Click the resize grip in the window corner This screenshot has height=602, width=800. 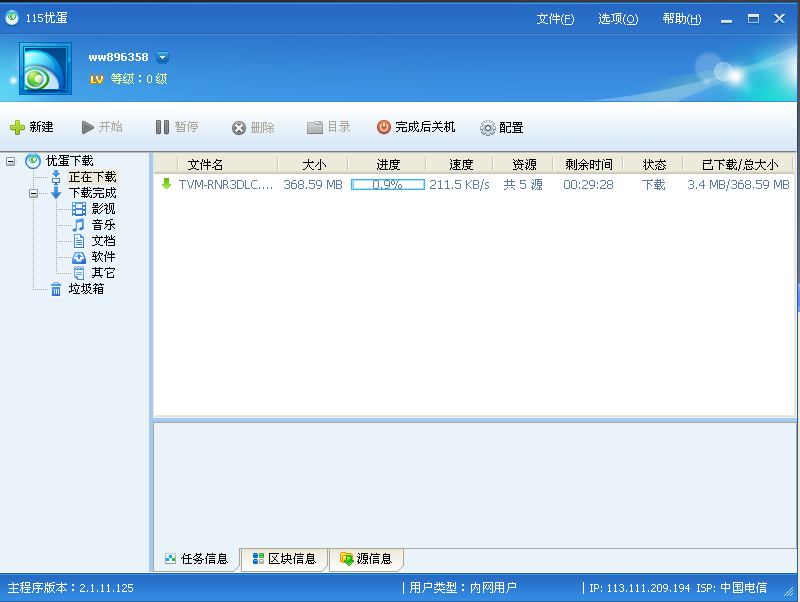pos(789,592)
